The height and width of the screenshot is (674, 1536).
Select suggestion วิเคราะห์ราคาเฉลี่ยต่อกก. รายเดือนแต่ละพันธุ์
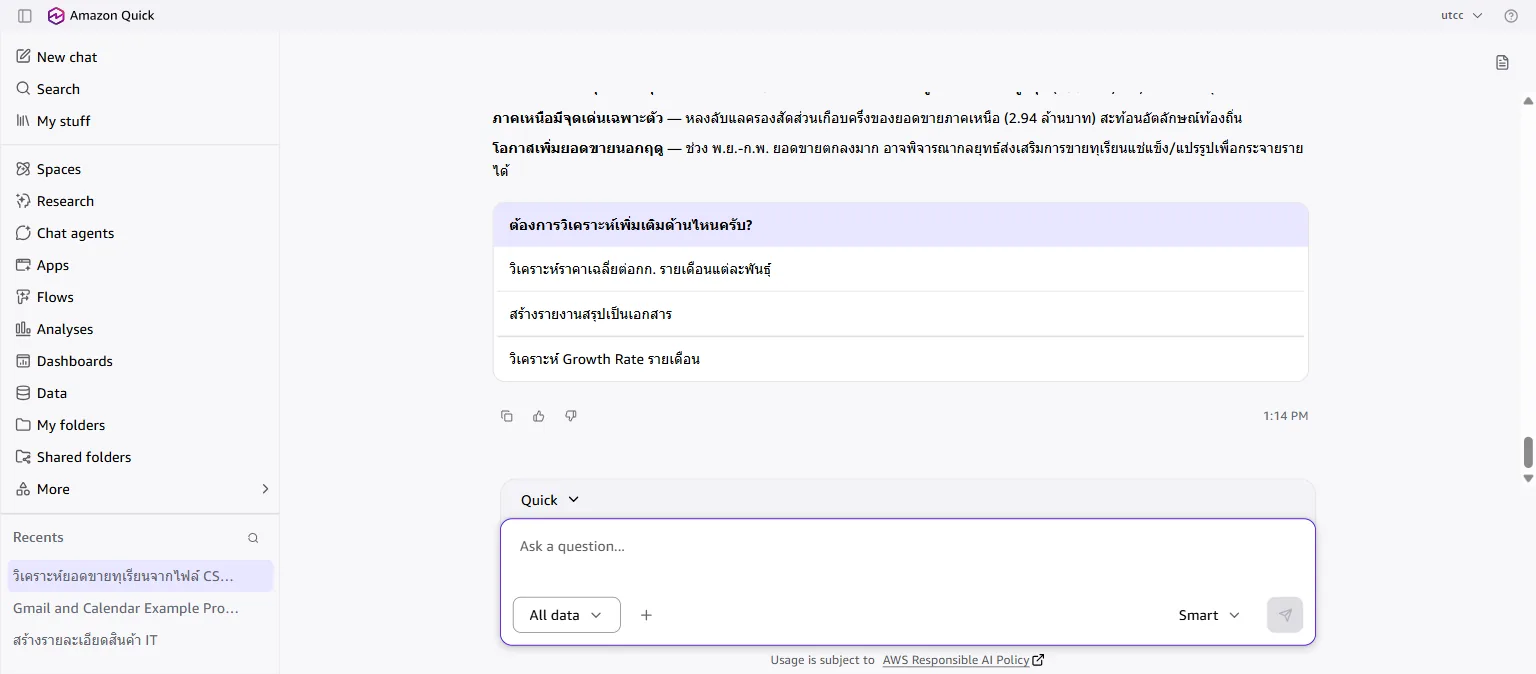(x=900, y=269)
